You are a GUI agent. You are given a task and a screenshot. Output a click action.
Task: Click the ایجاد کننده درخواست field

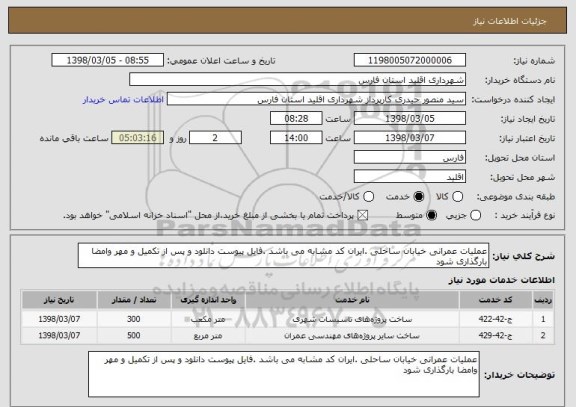coord(316,99)
